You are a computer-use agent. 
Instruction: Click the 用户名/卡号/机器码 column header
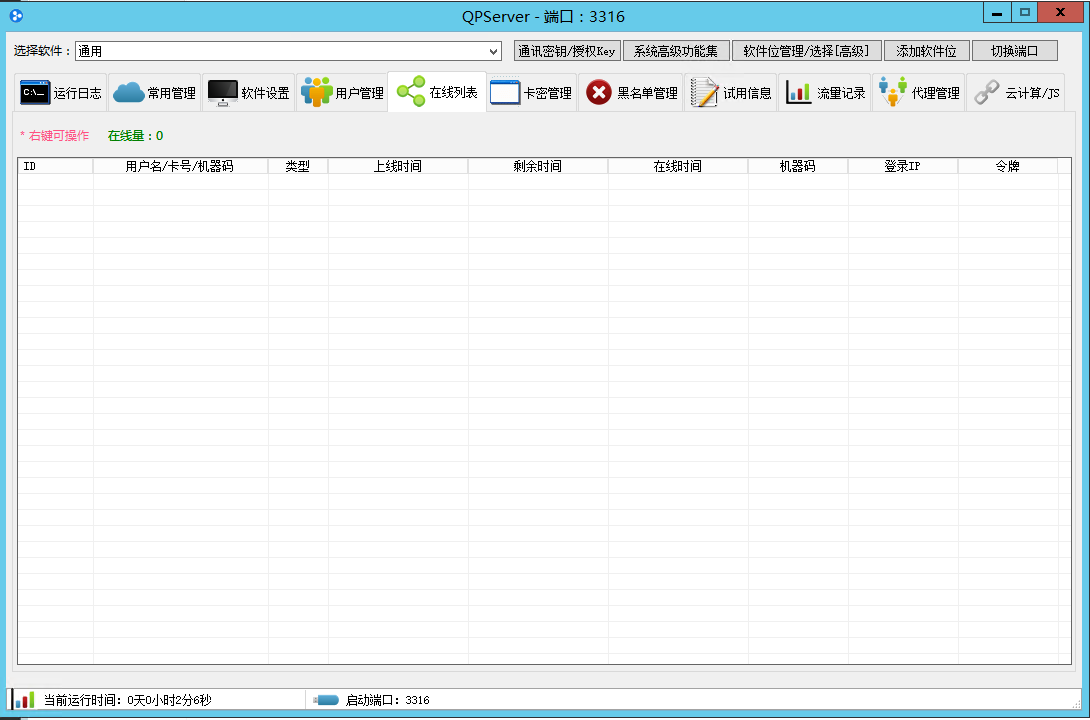(x=179, y=167)
